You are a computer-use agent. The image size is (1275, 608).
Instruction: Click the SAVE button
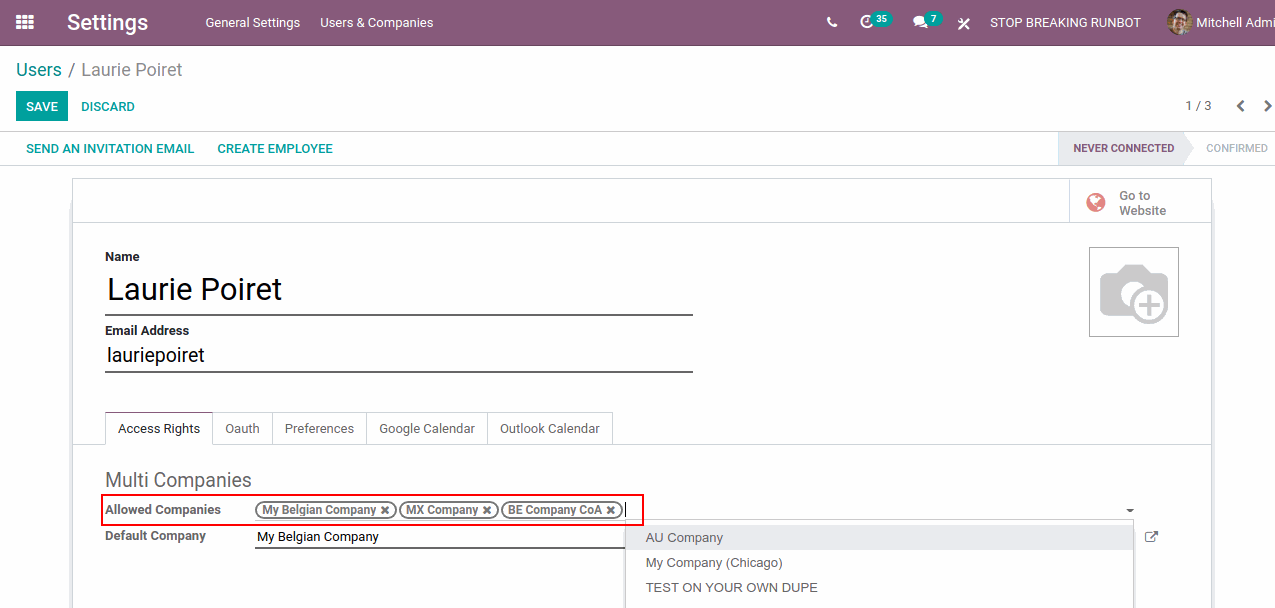[42, 106]
